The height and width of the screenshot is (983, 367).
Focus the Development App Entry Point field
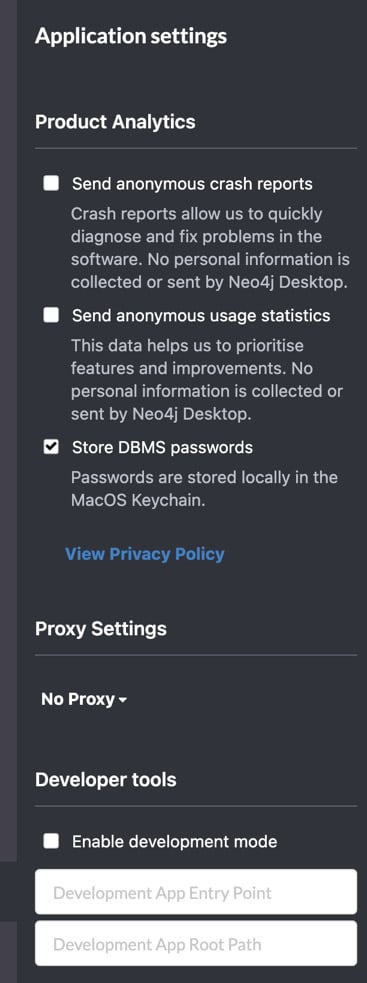click(196, 892)
